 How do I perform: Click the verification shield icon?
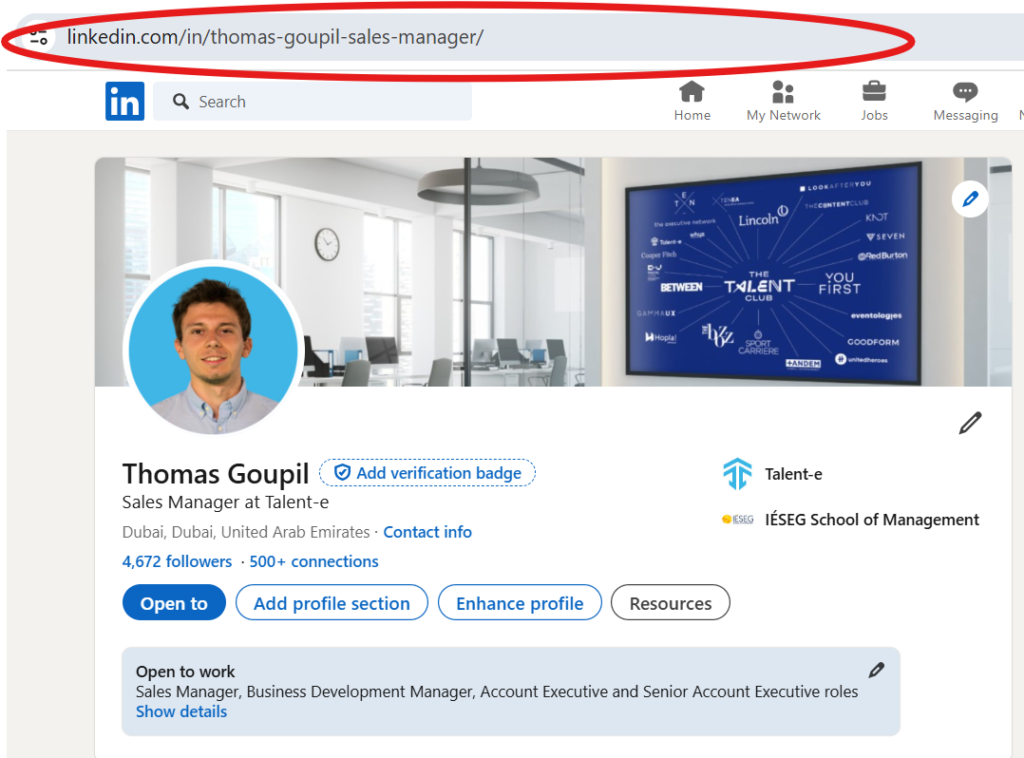click(x=342, y=472)
